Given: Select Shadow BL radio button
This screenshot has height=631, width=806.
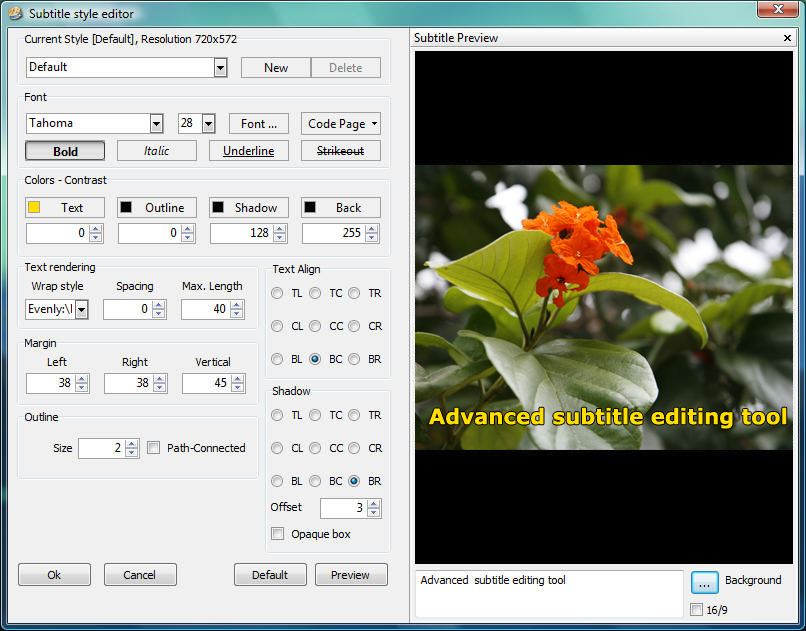Looking at the screenshot, I should pos(277,480).
